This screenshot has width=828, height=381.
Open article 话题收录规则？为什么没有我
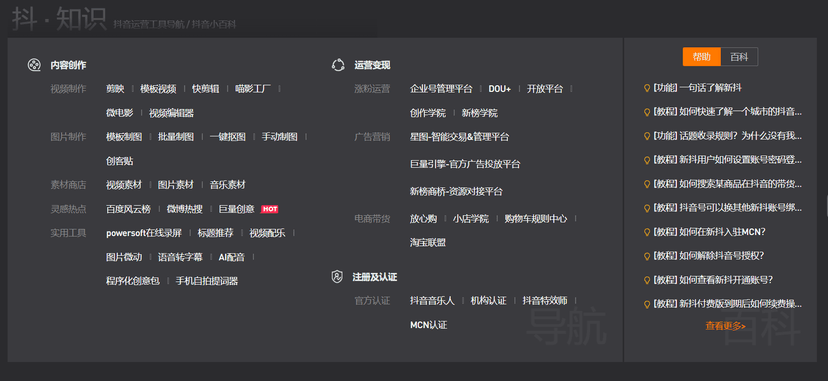click(728, 136)
